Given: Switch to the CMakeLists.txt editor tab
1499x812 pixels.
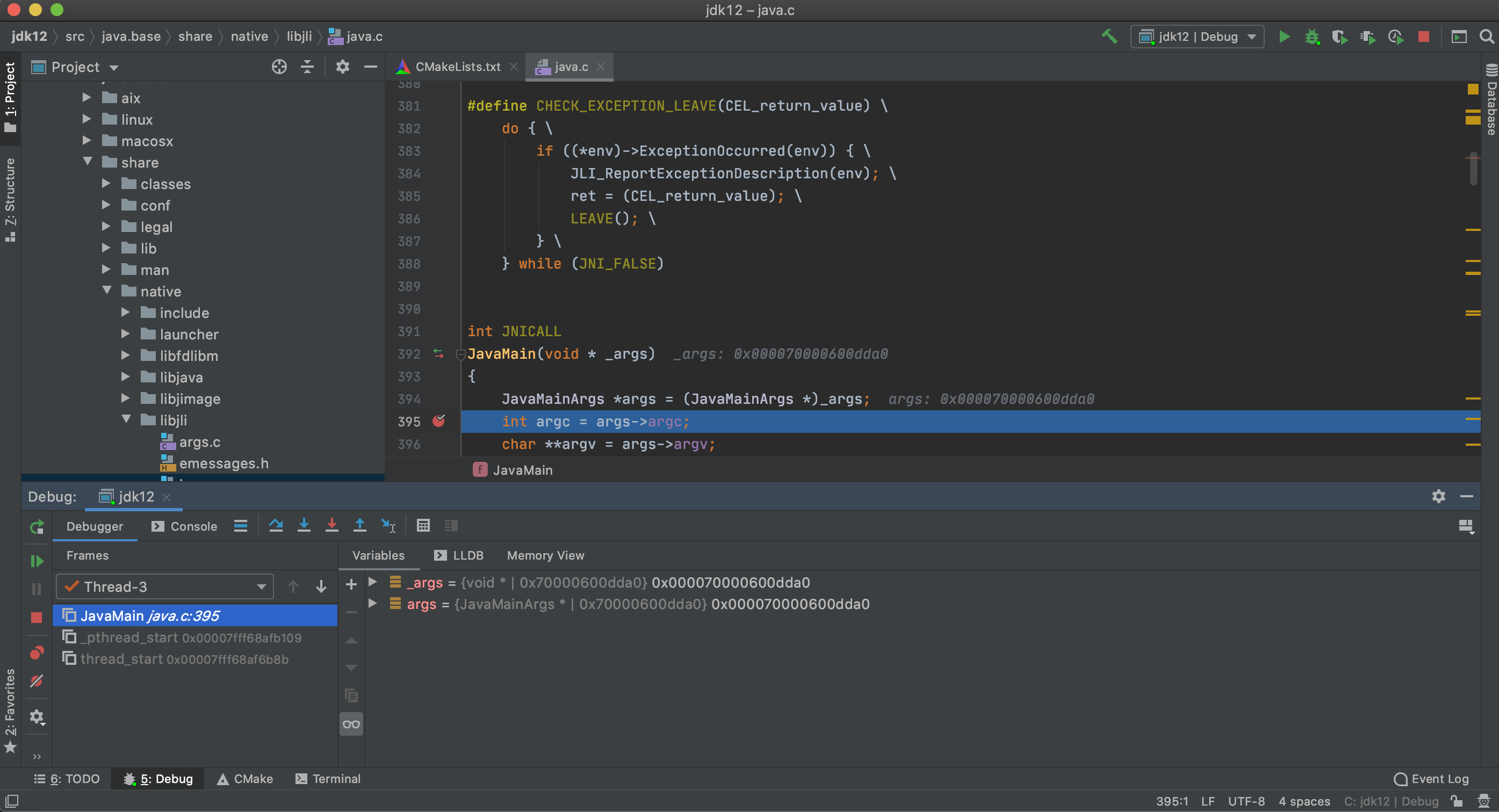Looking at the screenshot, I should (x=457, y=67).
